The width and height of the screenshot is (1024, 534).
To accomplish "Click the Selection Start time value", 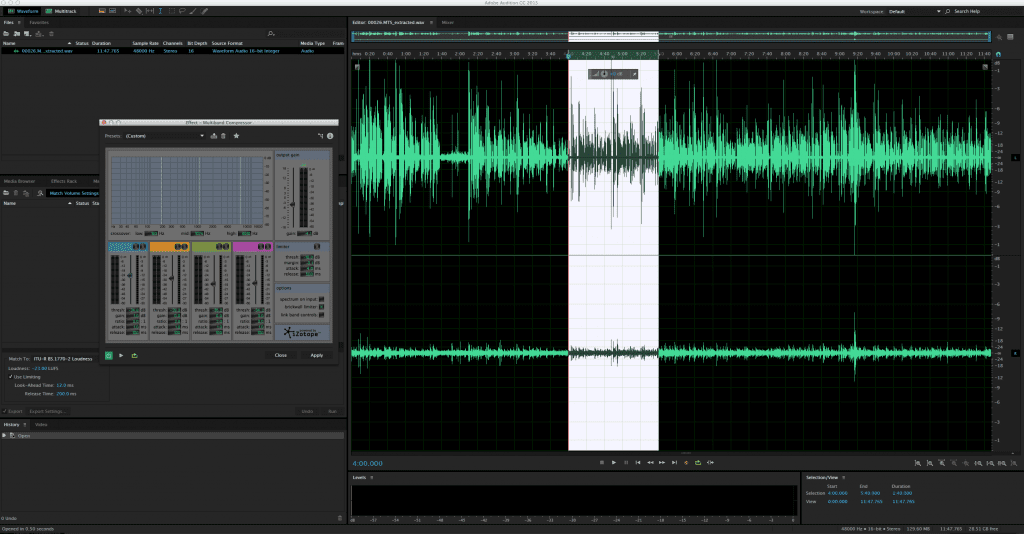I will [837, 493].
